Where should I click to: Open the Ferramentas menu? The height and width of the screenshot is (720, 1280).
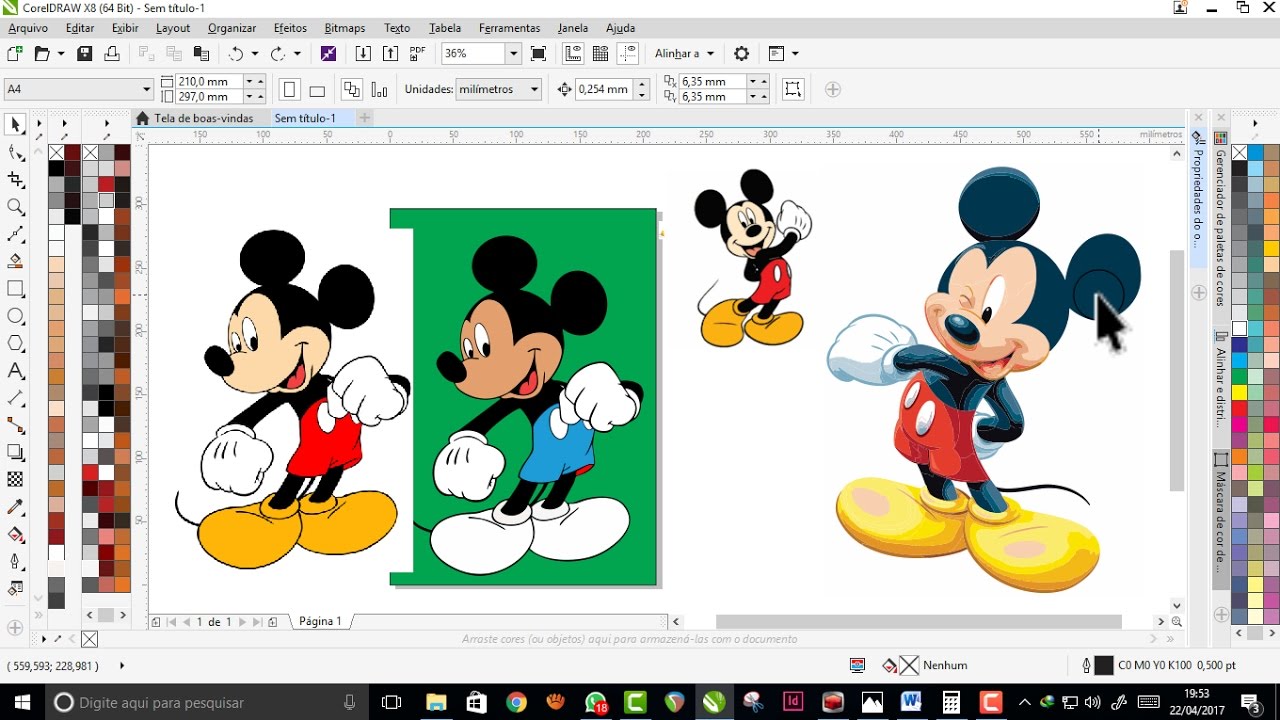pyautogui.click(x=509, y=28)
